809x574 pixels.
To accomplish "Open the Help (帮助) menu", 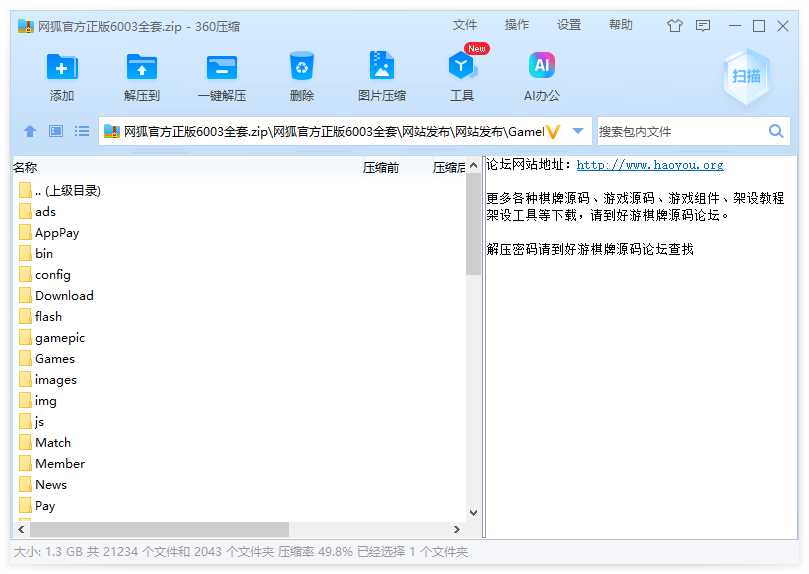I will (x=621, y=25).
